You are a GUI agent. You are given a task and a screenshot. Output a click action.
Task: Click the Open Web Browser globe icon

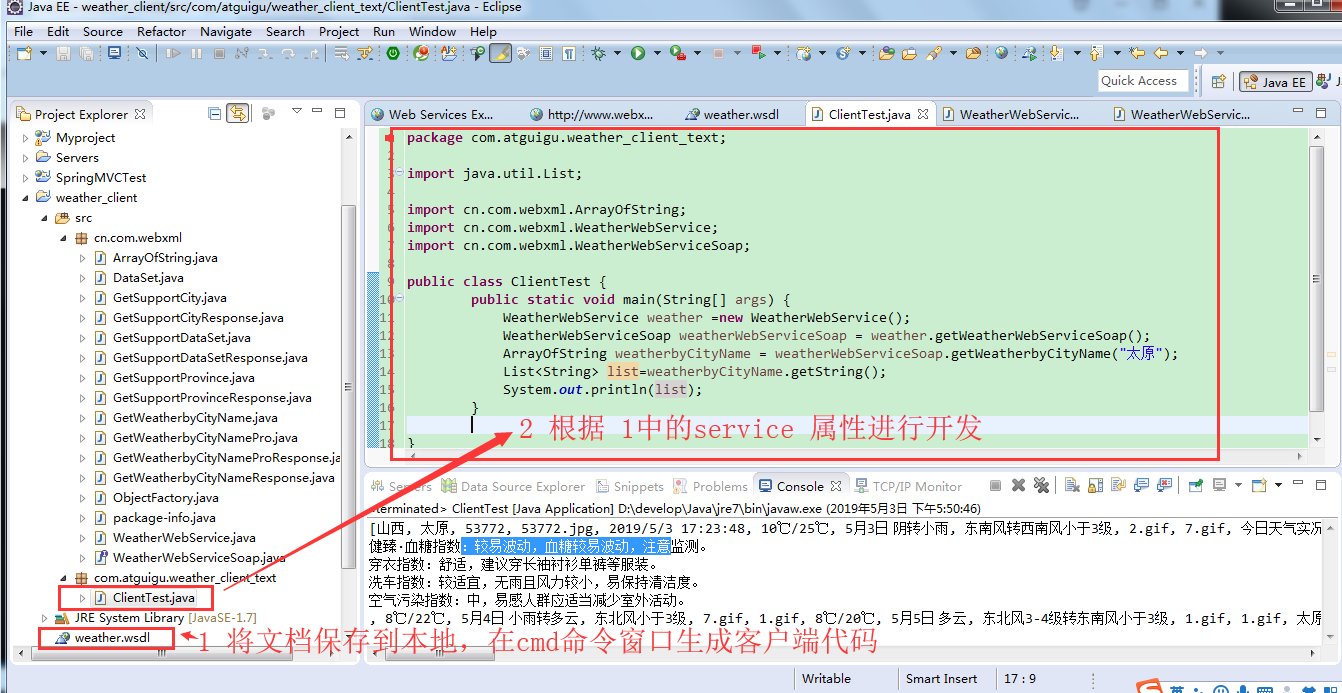[1001, 53]
